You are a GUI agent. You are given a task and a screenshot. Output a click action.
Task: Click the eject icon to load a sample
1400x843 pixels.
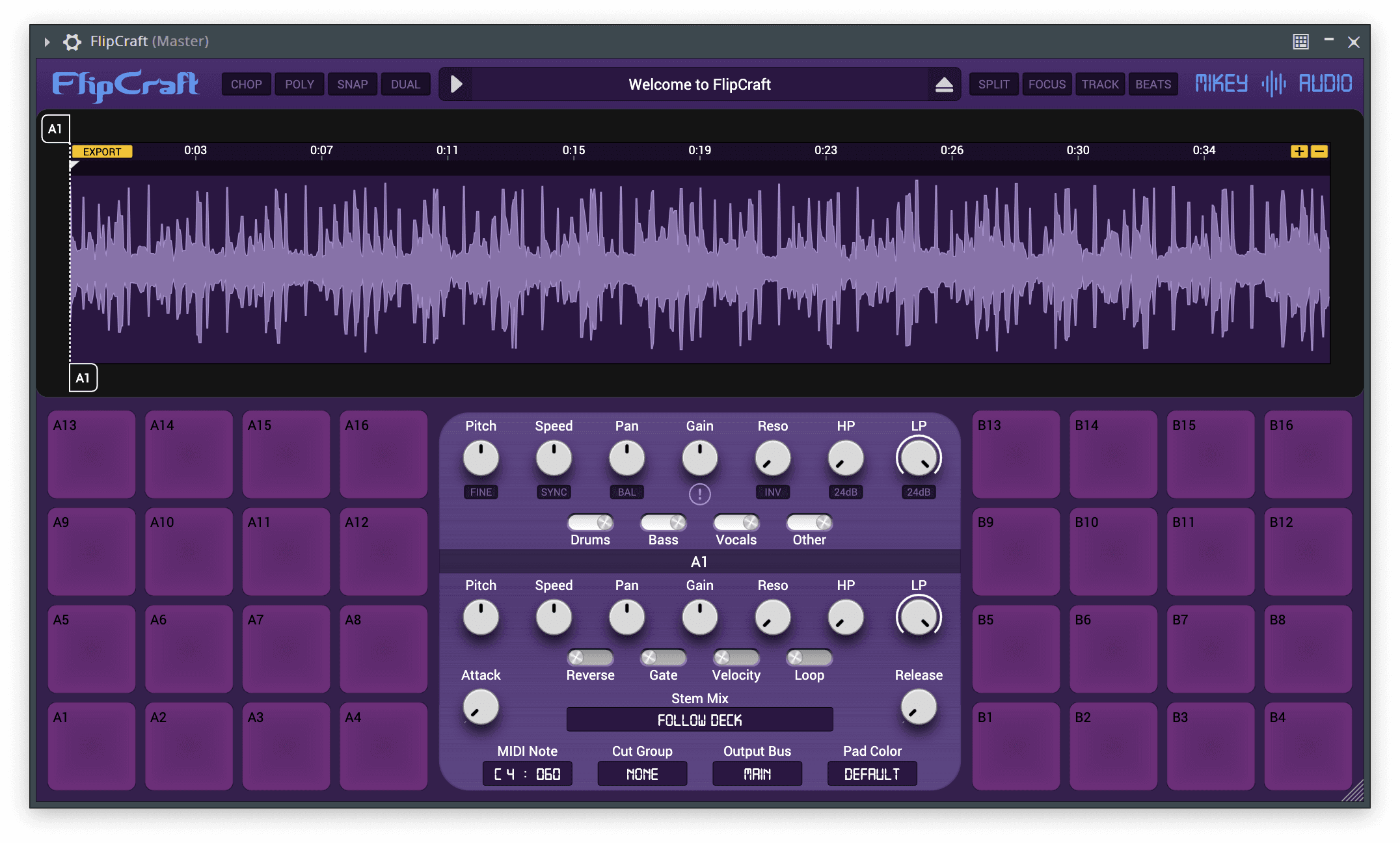[944, 85]
